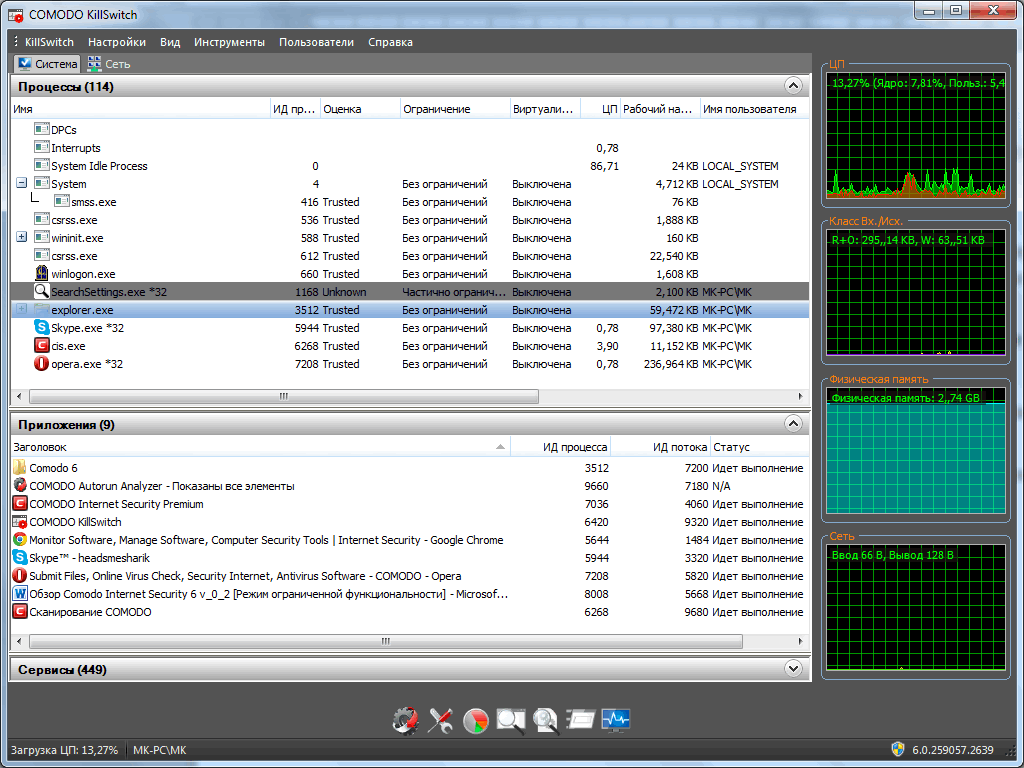Image resolution: width=1024 pixels, height=768 pixels.
Task: Click the Google Chrome application icon
Action: (20, 539)
